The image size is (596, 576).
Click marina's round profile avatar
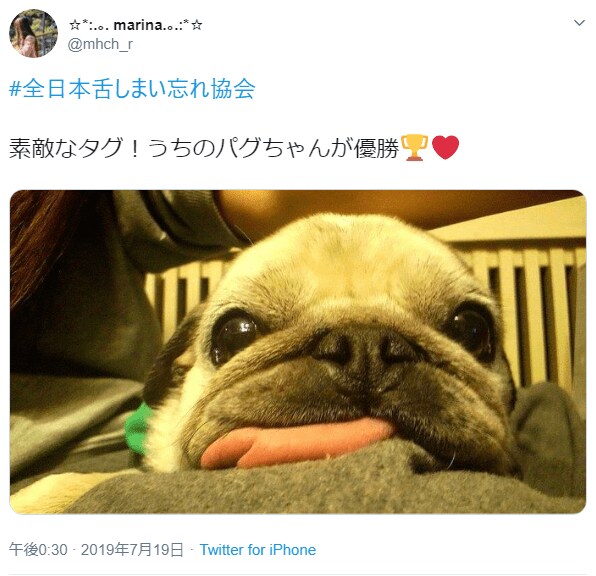point(33,33)
